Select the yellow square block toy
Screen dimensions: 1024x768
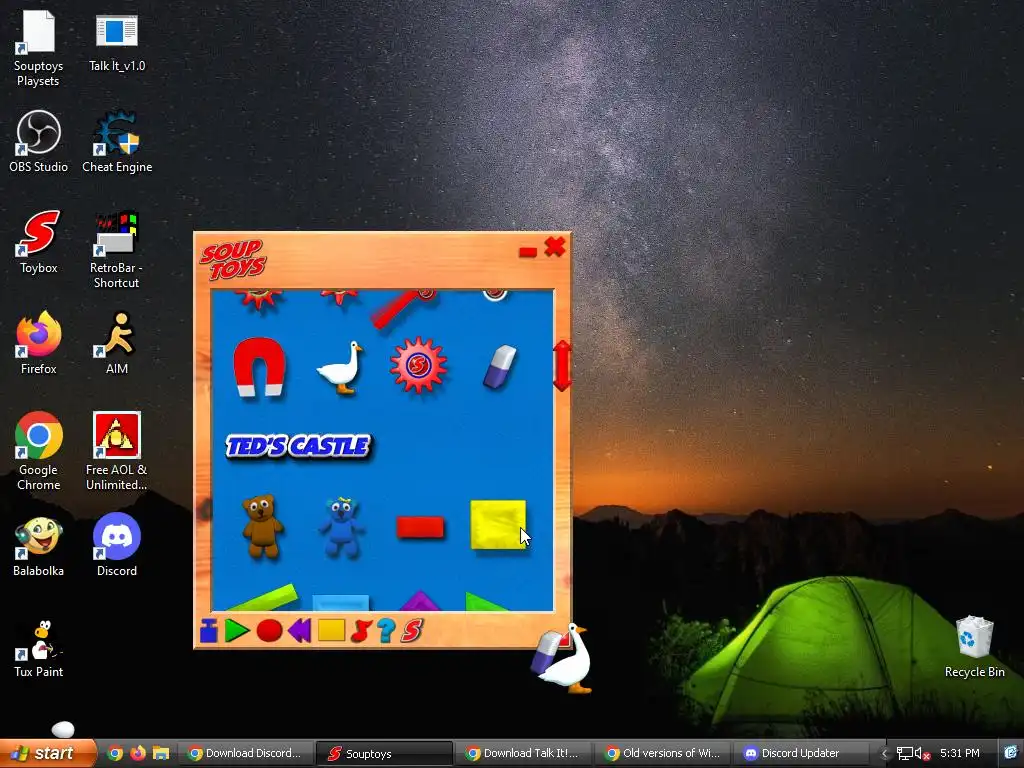tap(498, 524)
